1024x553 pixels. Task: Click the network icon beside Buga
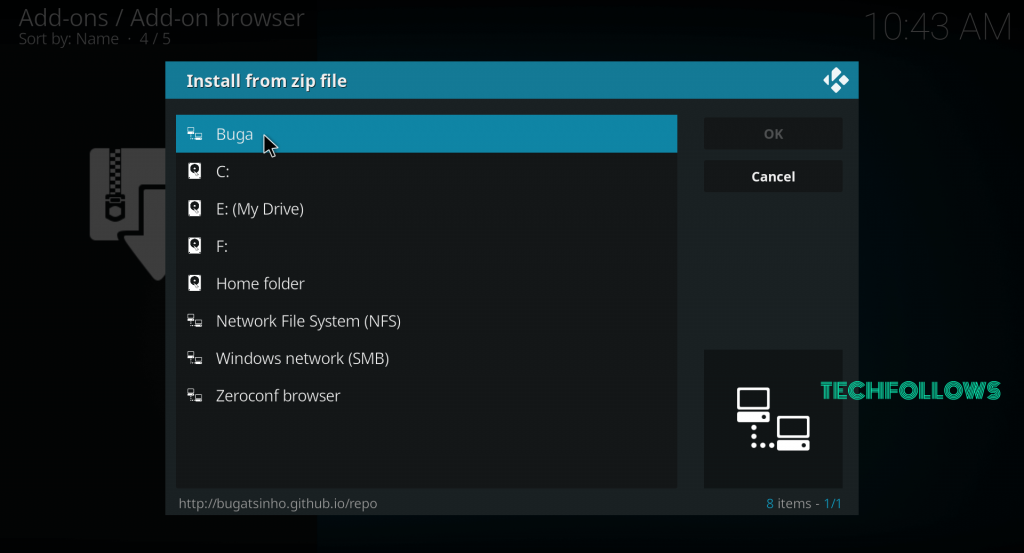[x=195, y=134]
